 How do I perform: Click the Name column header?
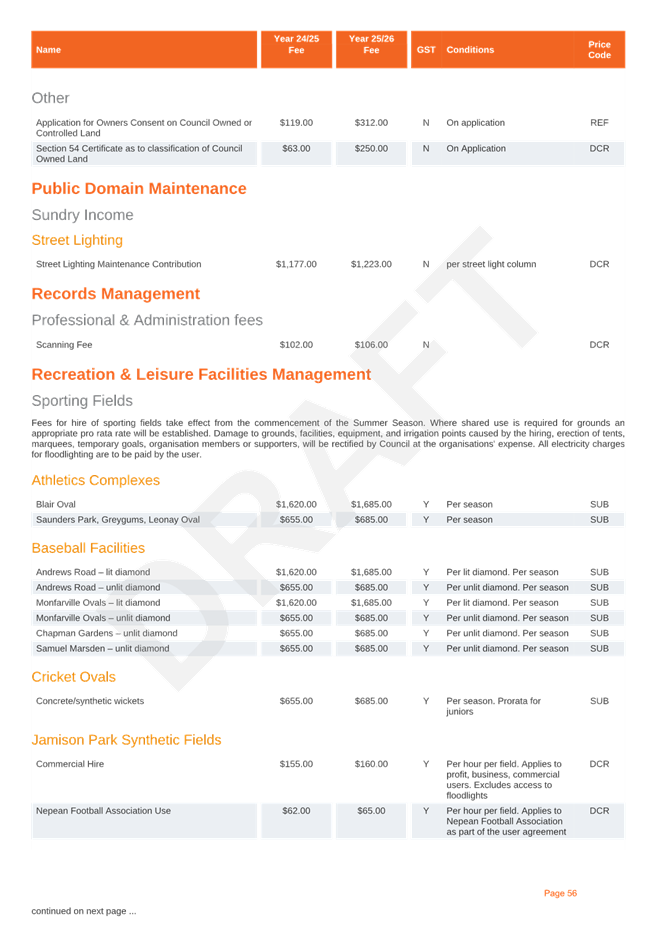click(48, 50)
